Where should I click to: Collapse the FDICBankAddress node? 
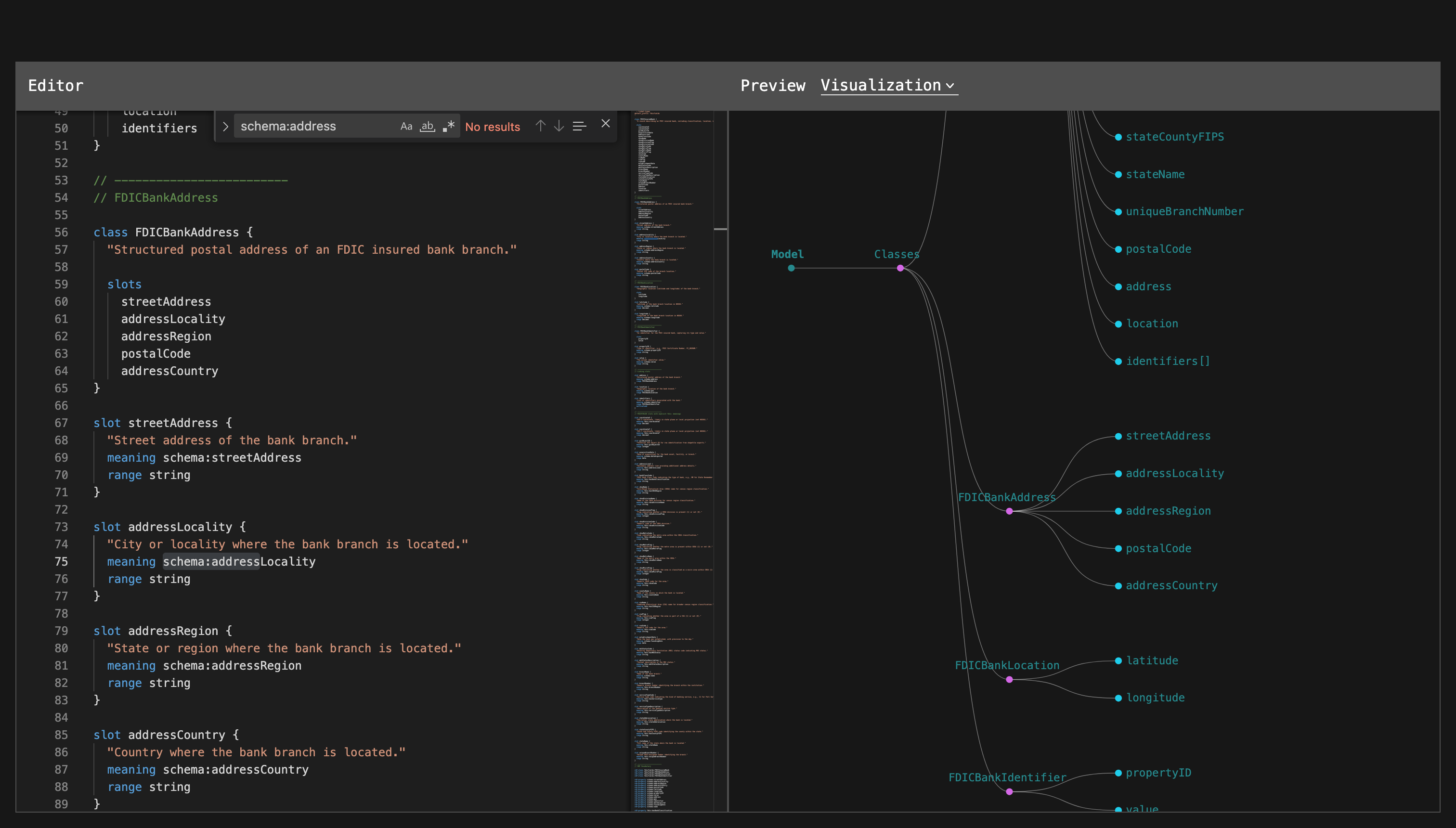1009,511
